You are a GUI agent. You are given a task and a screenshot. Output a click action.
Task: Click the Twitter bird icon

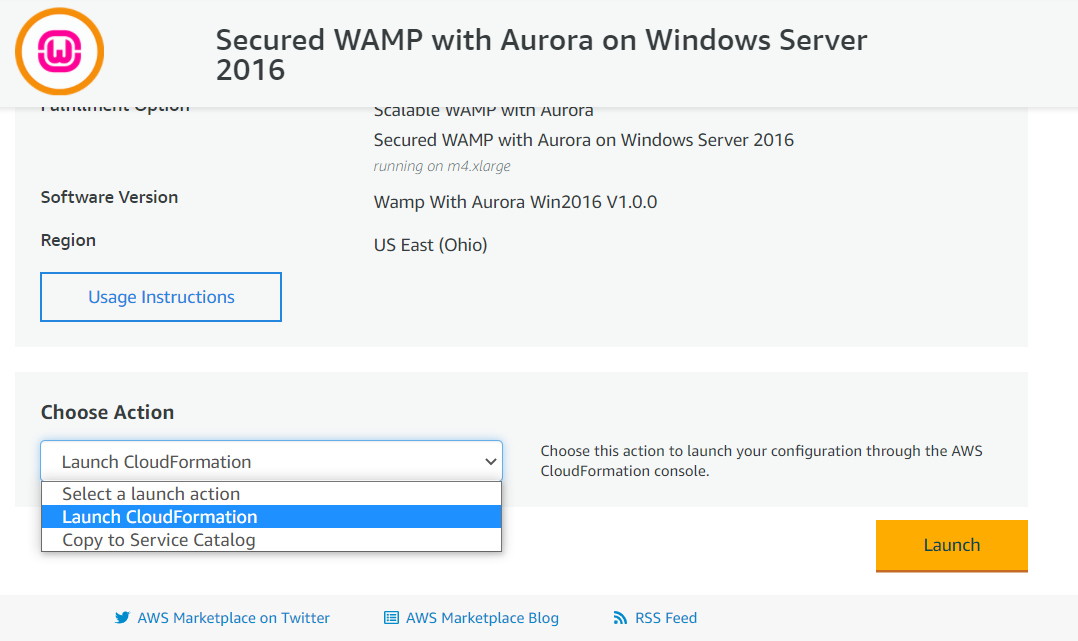[122, 618]
